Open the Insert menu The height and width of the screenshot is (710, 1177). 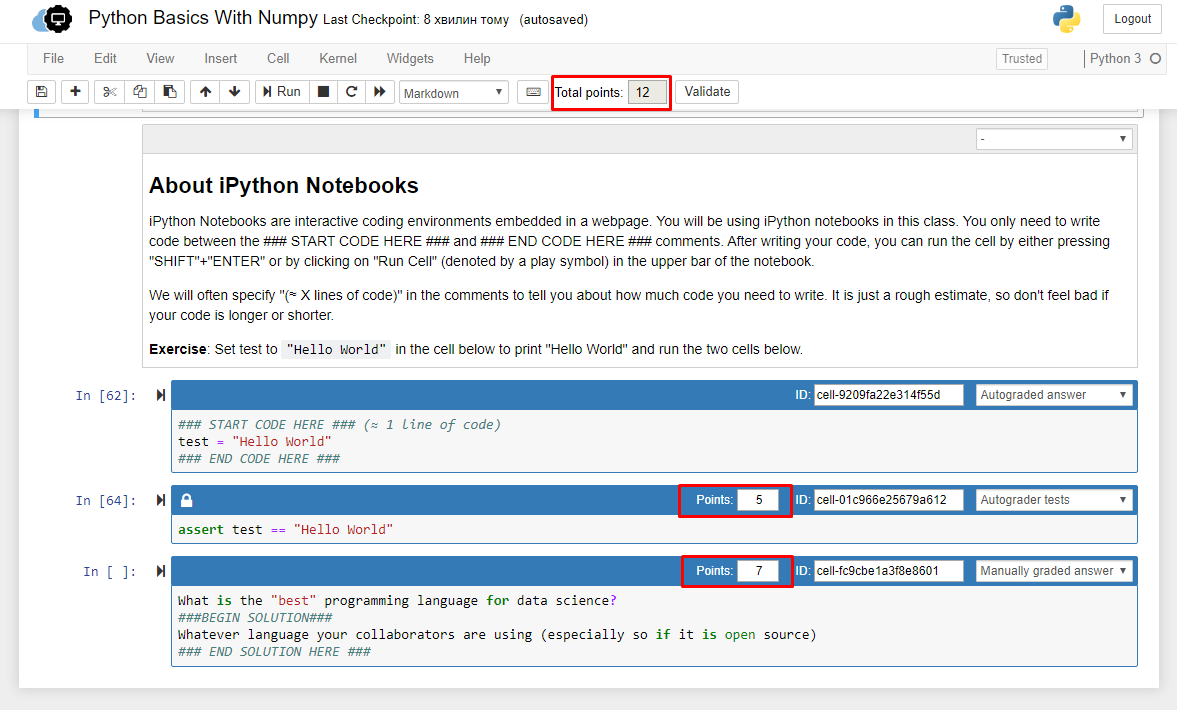221,59
